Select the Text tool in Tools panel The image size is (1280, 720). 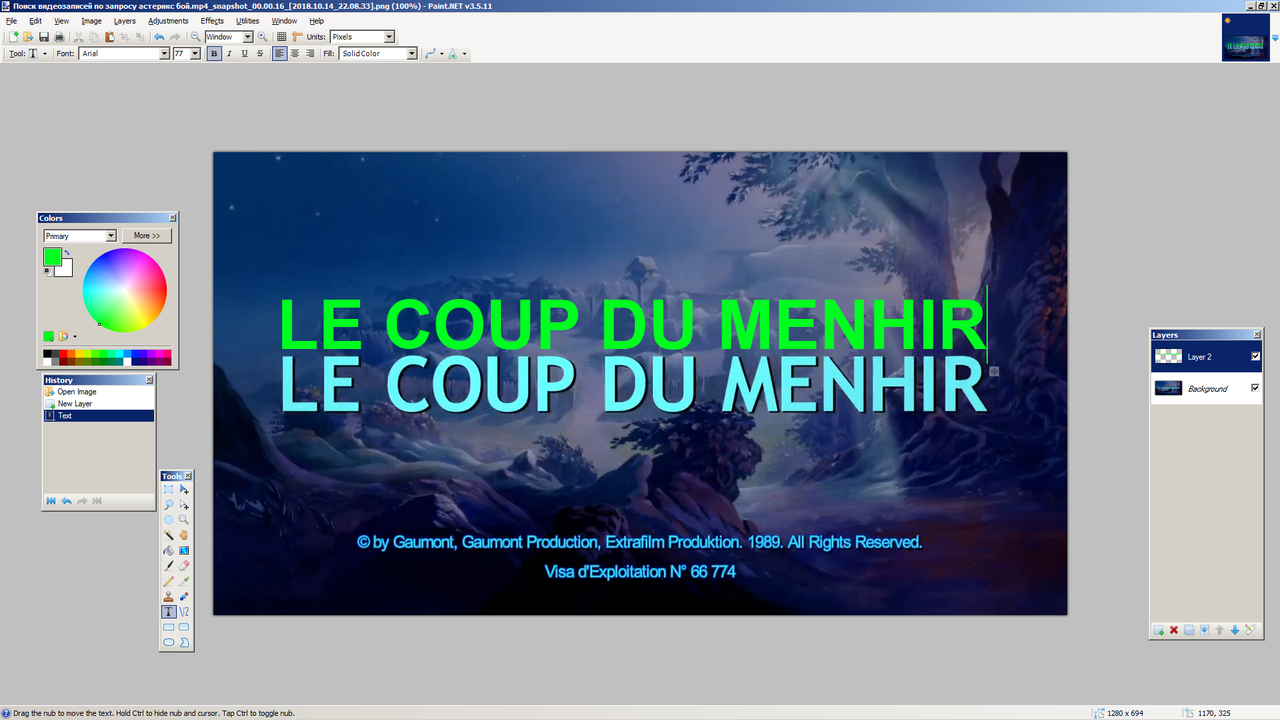coord(168,612)
